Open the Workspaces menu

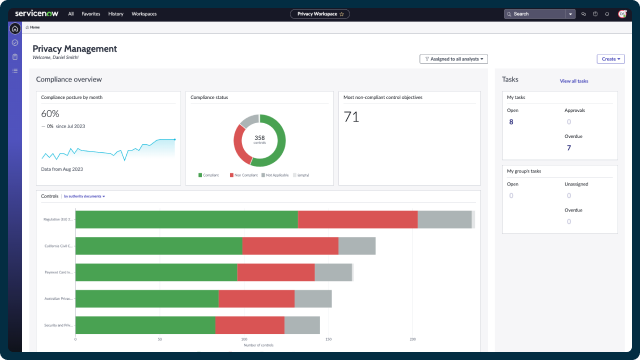coord(144,14)
